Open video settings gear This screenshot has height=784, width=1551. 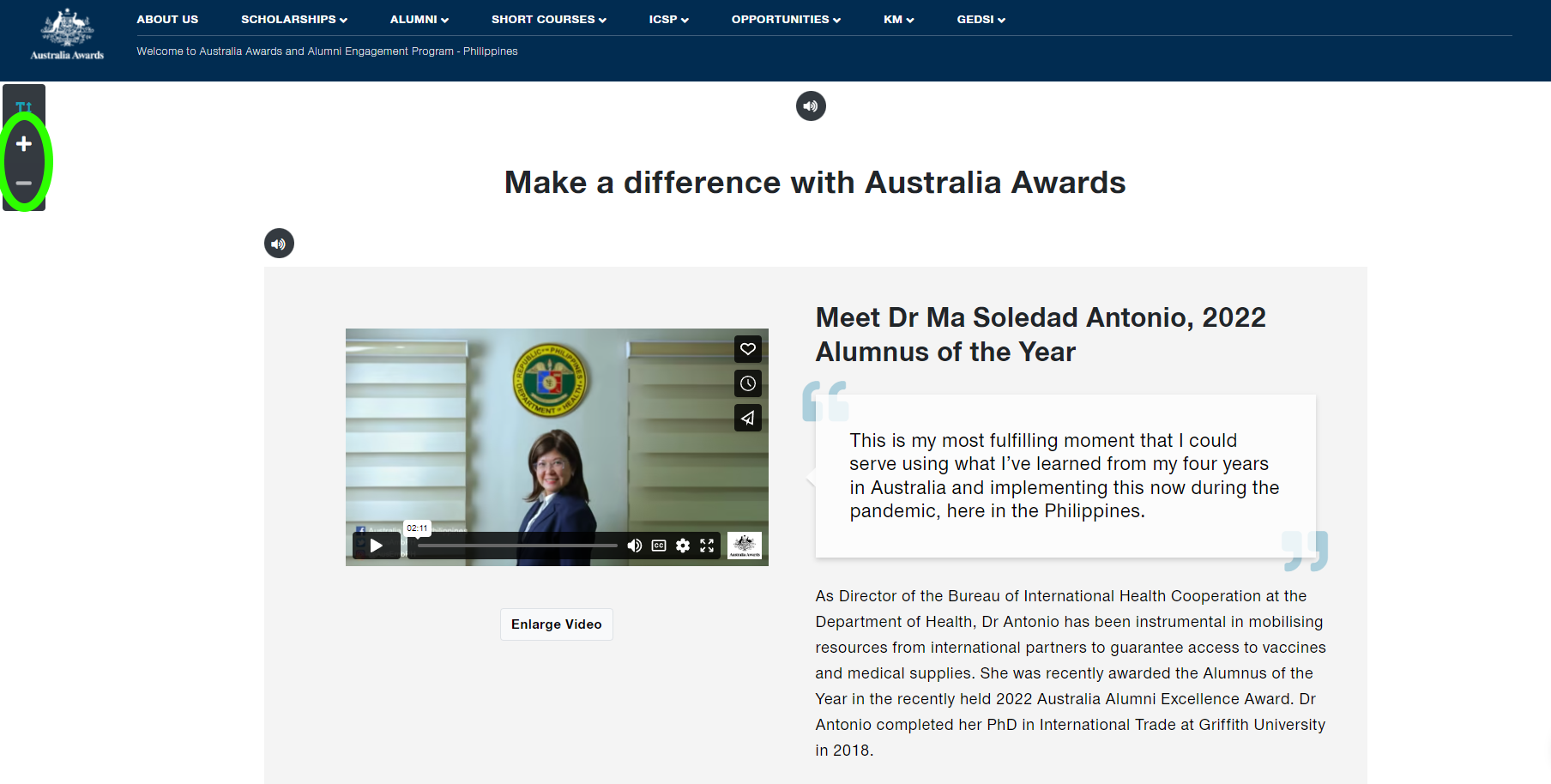click(x=683, y=546)
